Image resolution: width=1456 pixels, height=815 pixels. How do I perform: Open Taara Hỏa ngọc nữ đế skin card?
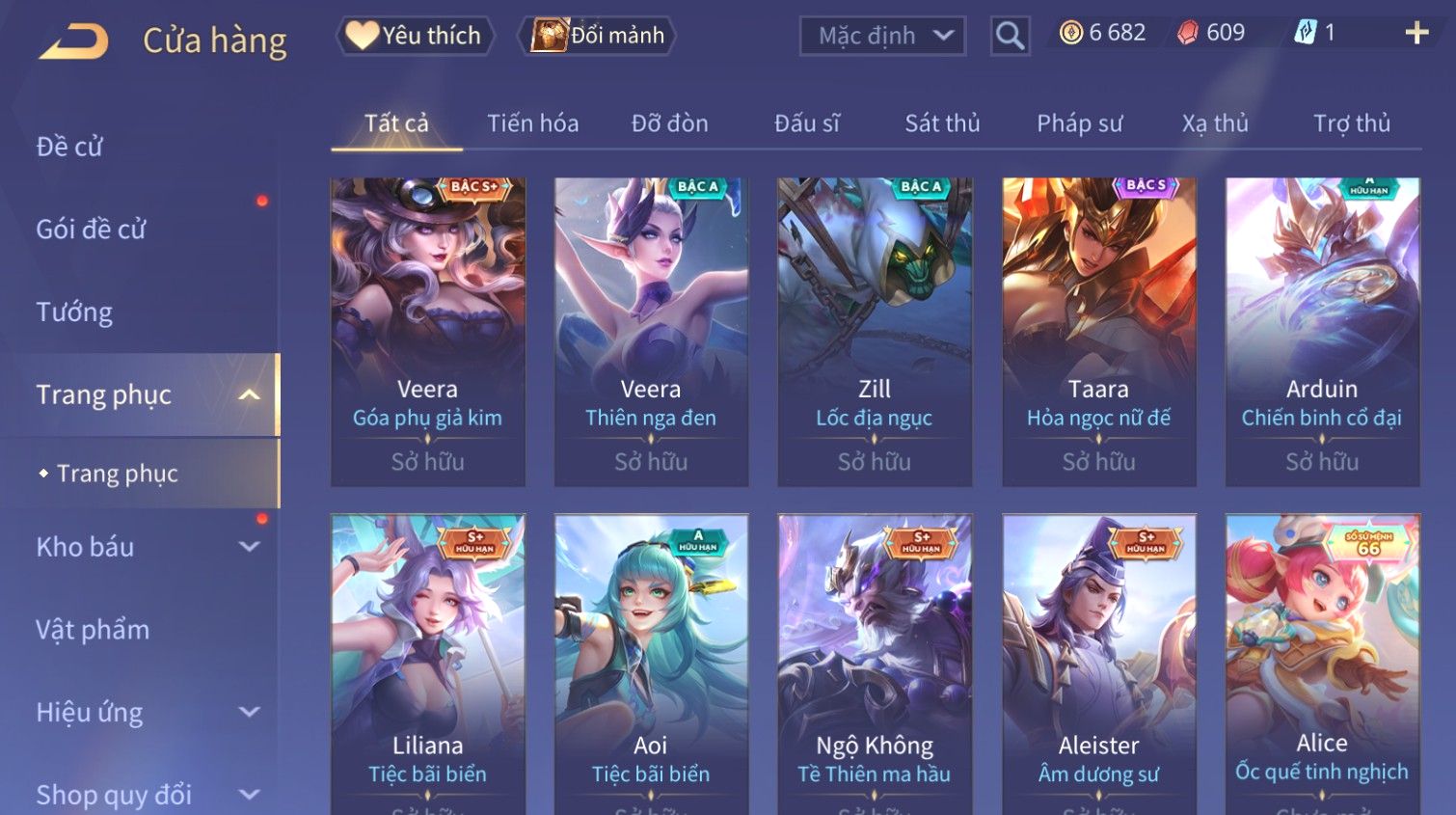click(1098, 332)
